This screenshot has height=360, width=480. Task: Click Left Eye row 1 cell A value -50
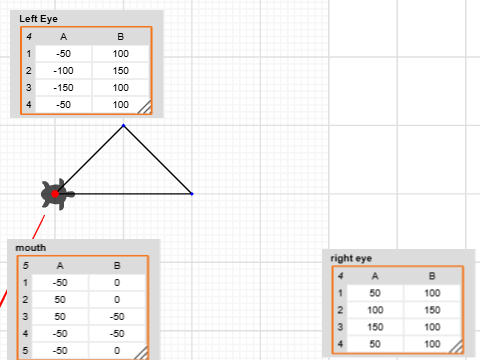[x=63, y=54]
